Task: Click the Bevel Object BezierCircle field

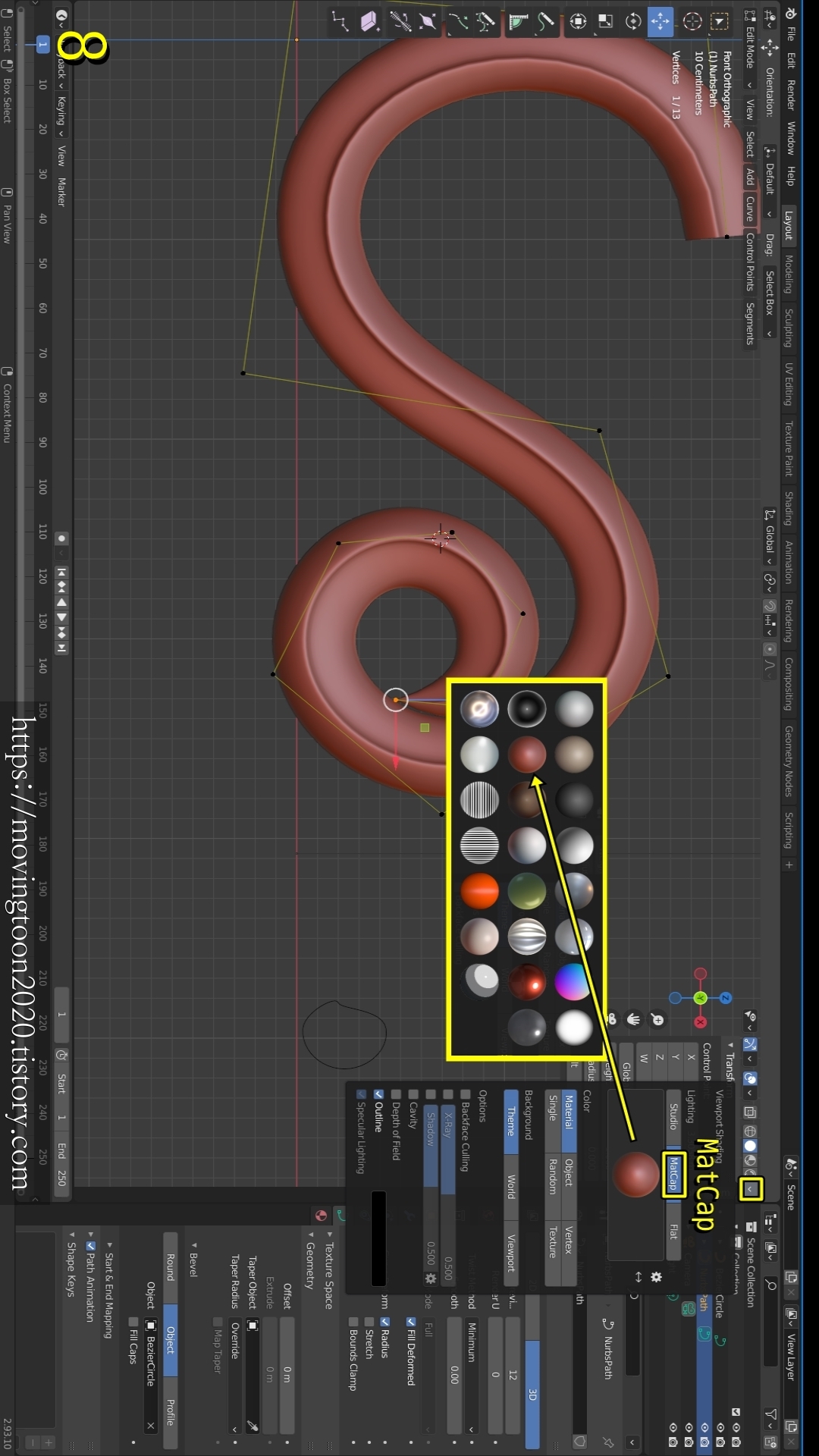Action: click(x=151, y=1376)
